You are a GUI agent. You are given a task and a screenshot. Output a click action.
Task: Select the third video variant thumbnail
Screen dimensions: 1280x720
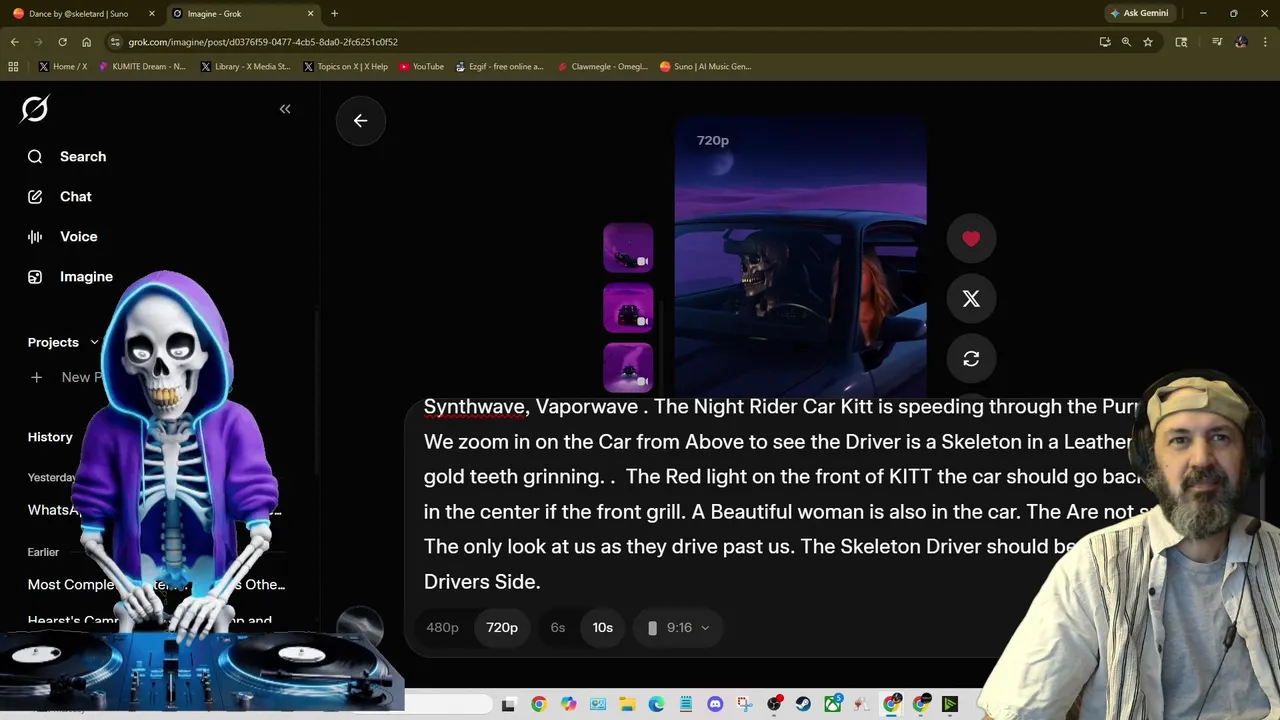coord(628,368)
